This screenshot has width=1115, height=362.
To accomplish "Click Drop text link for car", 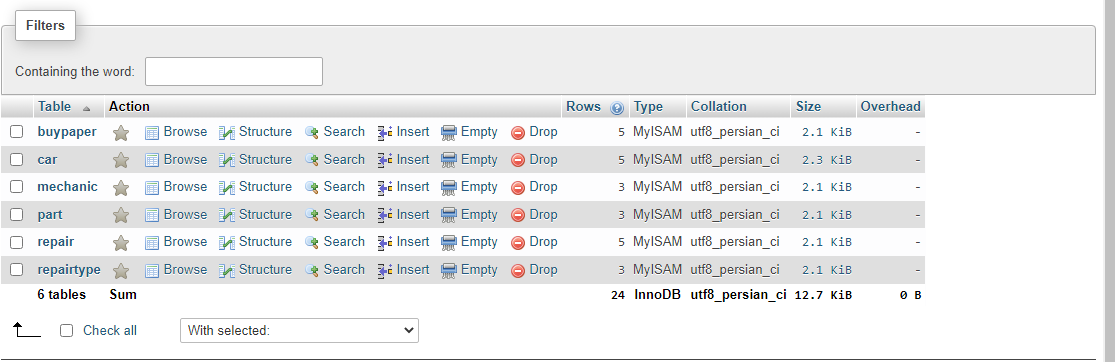I will [543, 159].
